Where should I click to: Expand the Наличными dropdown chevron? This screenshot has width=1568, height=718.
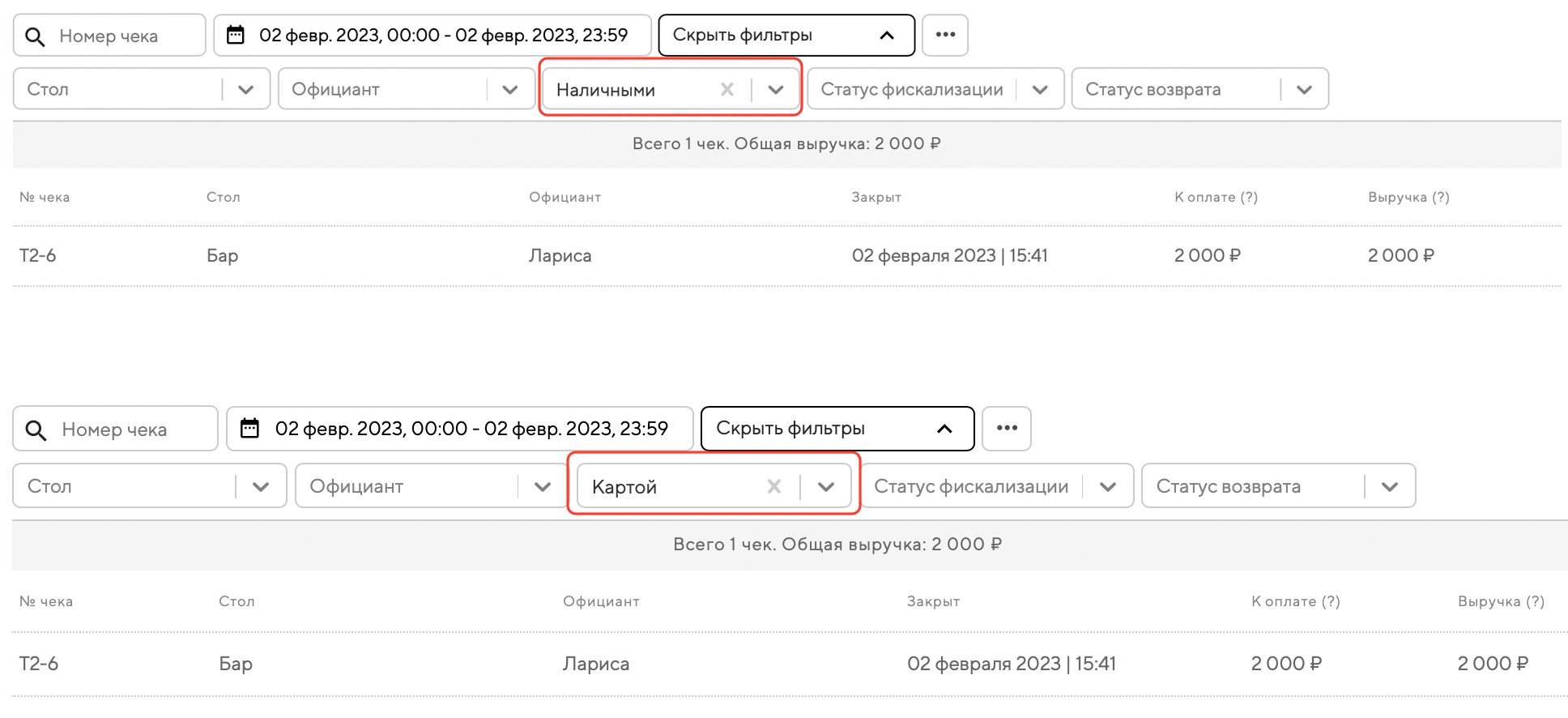pos(775,89)
